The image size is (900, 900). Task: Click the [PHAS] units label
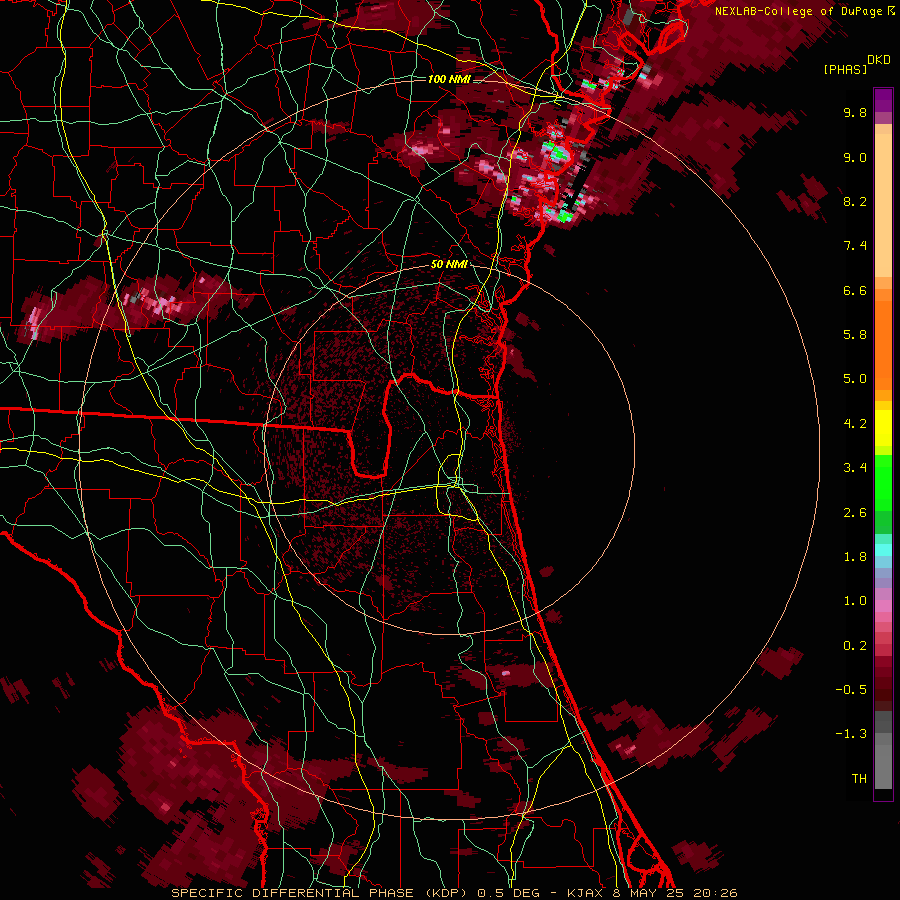pos(845,69)
